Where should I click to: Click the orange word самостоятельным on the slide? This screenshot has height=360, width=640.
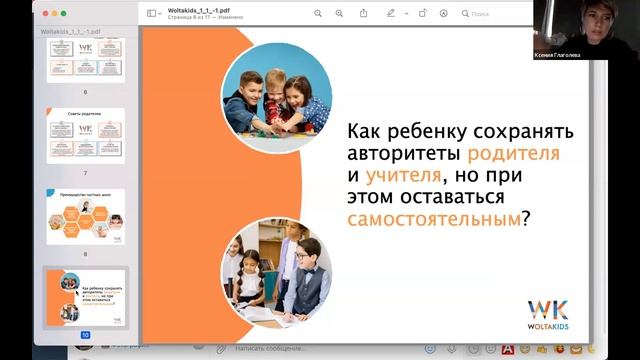point(434,219)
